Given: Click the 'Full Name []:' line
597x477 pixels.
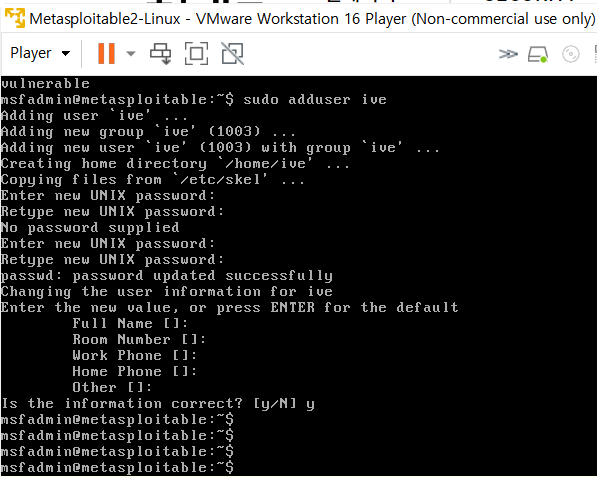Looking at the screenshot, I should tap(130, 324).
